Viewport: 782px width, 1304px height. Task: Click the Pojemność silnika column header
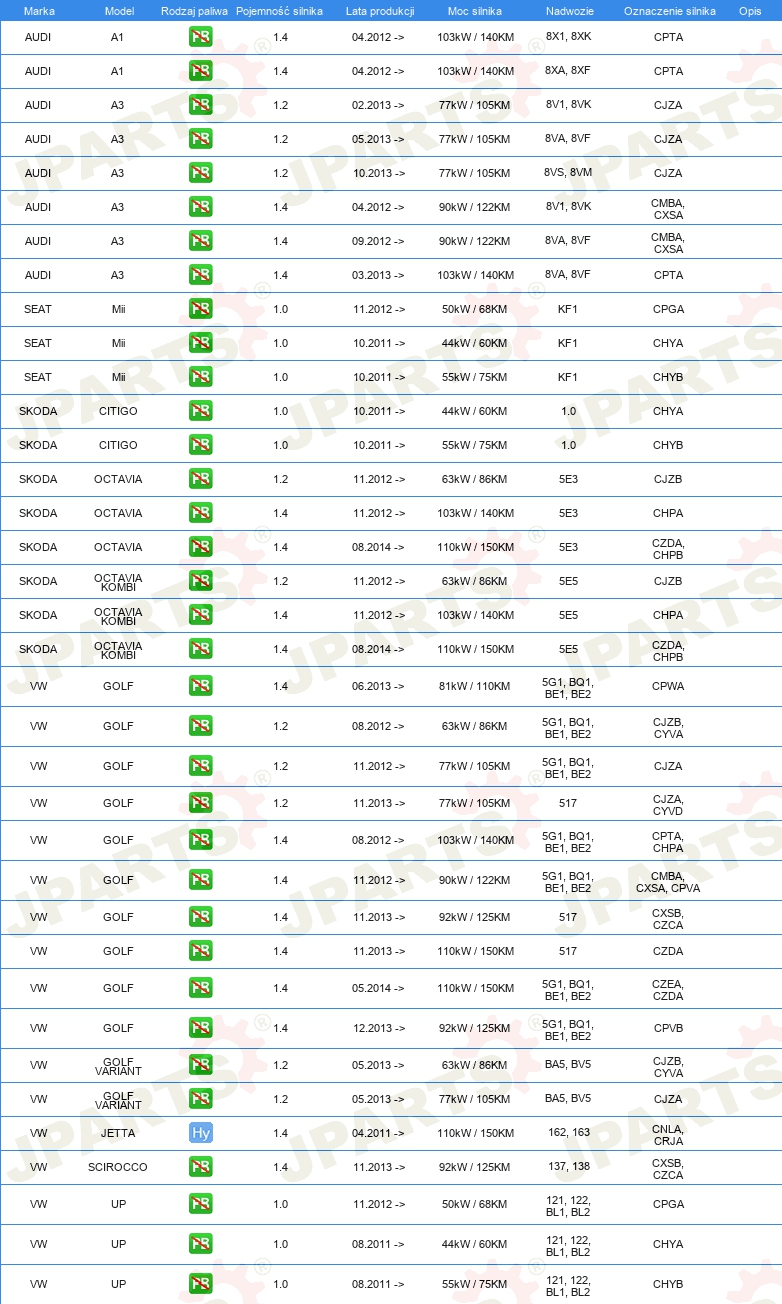280,10
